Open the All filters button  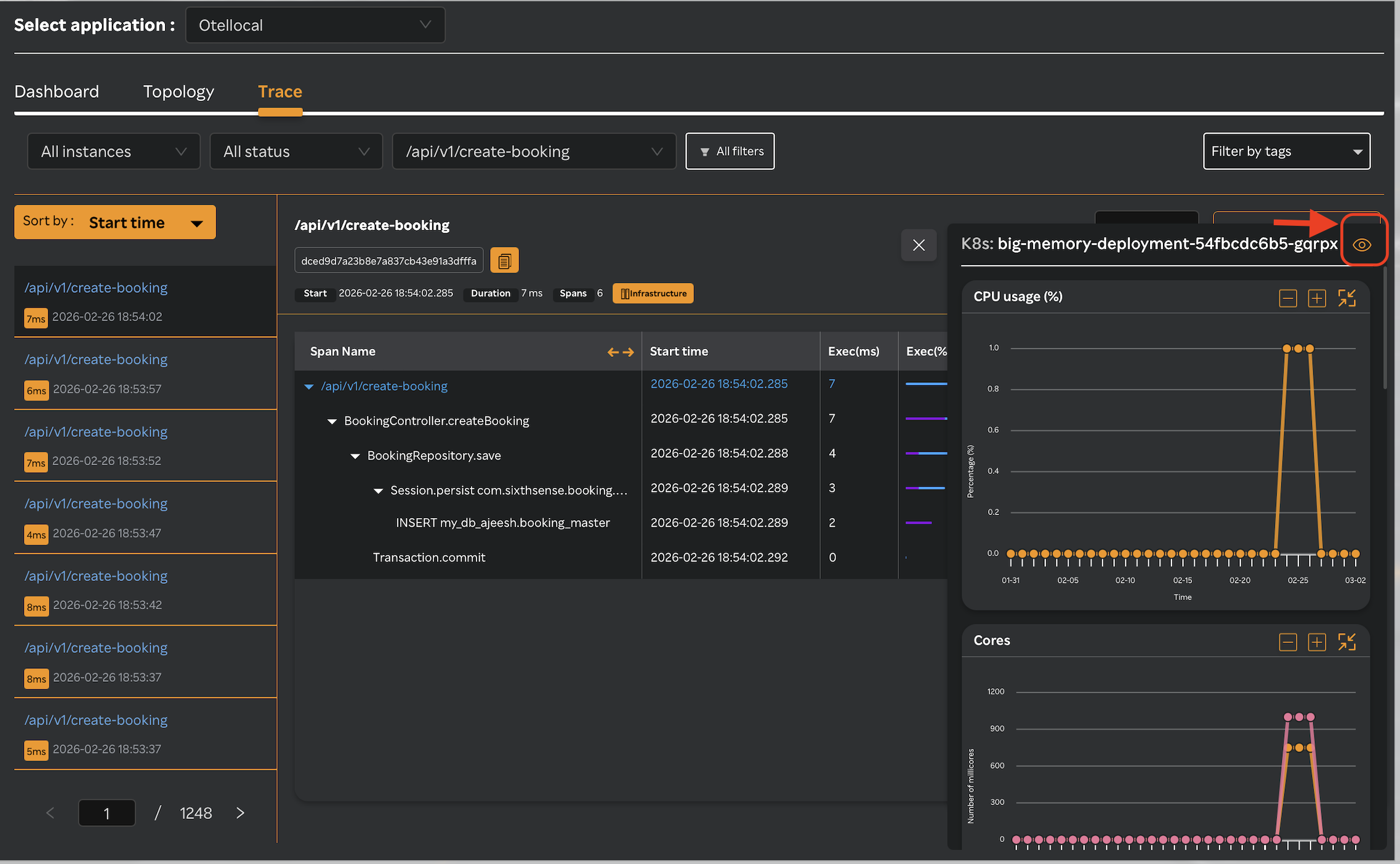click(x=730, y=151)
